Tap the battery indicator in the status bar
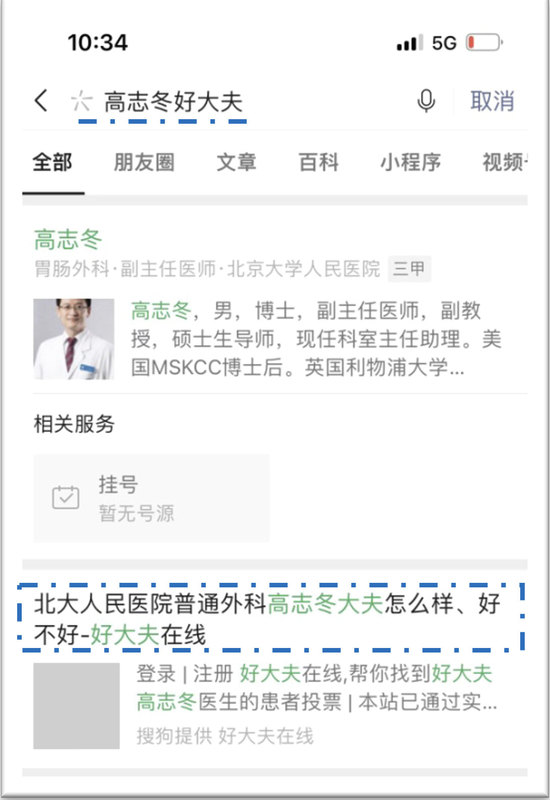550x800 pixels. point(484,42)
